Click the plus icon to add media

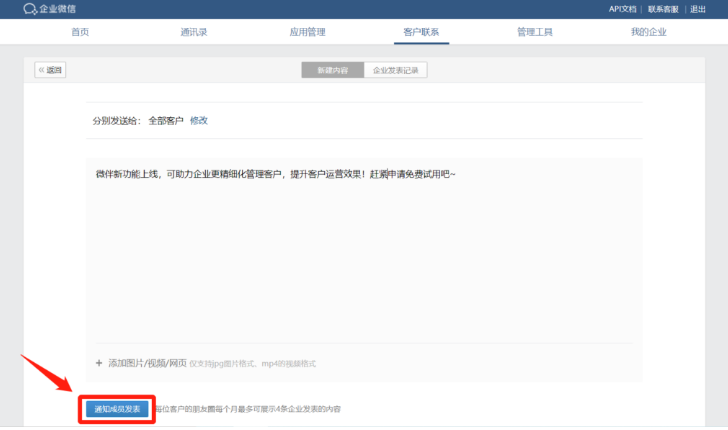click(x=99, y=363)
